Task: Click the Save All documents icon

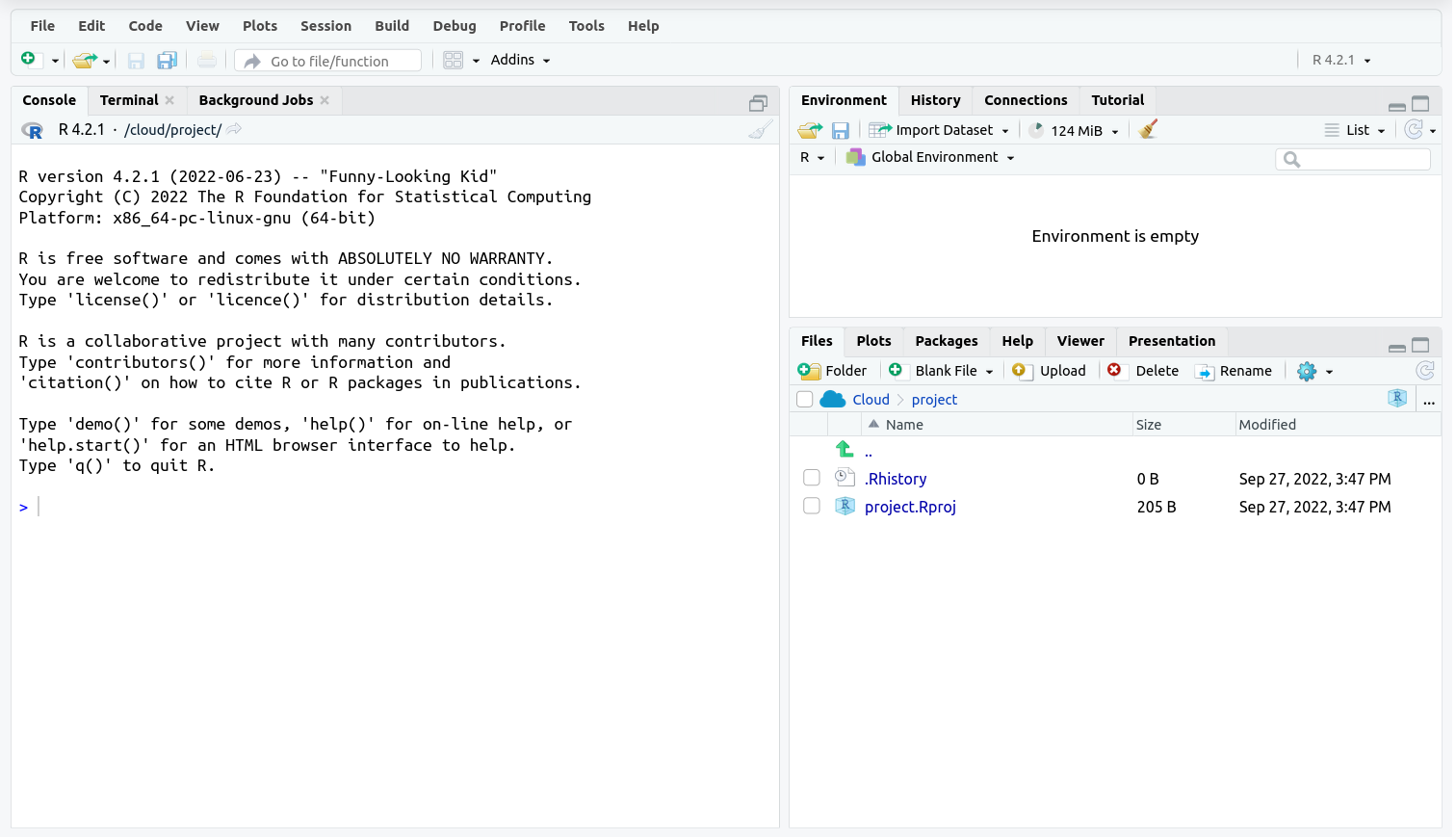Action: click(167, 61)
